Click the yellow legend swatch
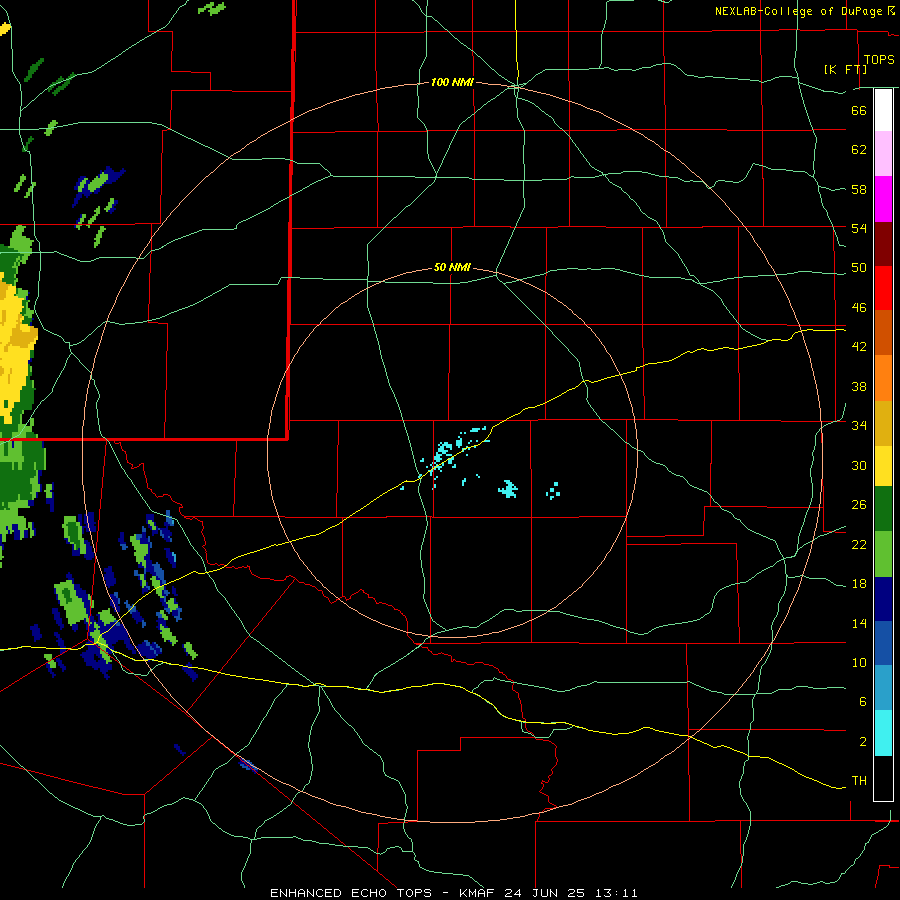This screenshot has height=900, width=900. pyautogui.click(x=883, y=465)
